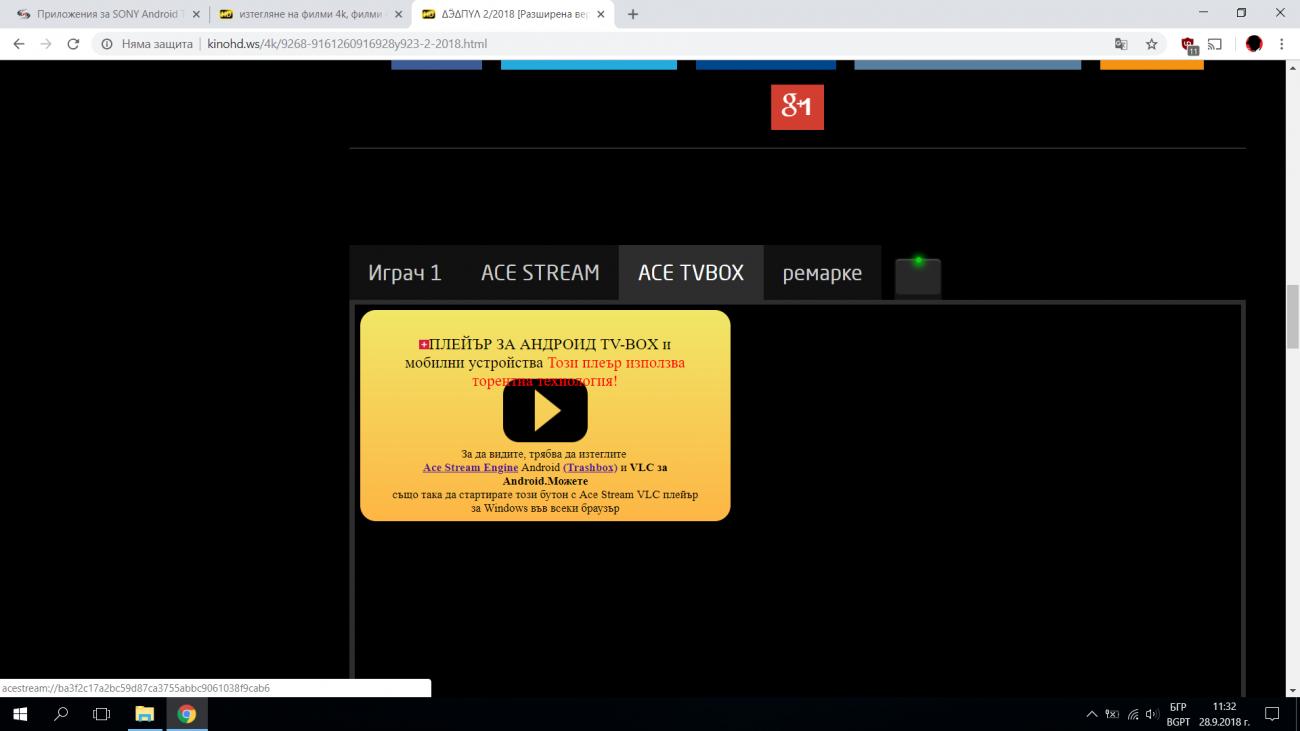Image resolution: width=1300 pixels, height=731 pixels.
Task: Click the translate page icon
Action: coord(1121,44)
